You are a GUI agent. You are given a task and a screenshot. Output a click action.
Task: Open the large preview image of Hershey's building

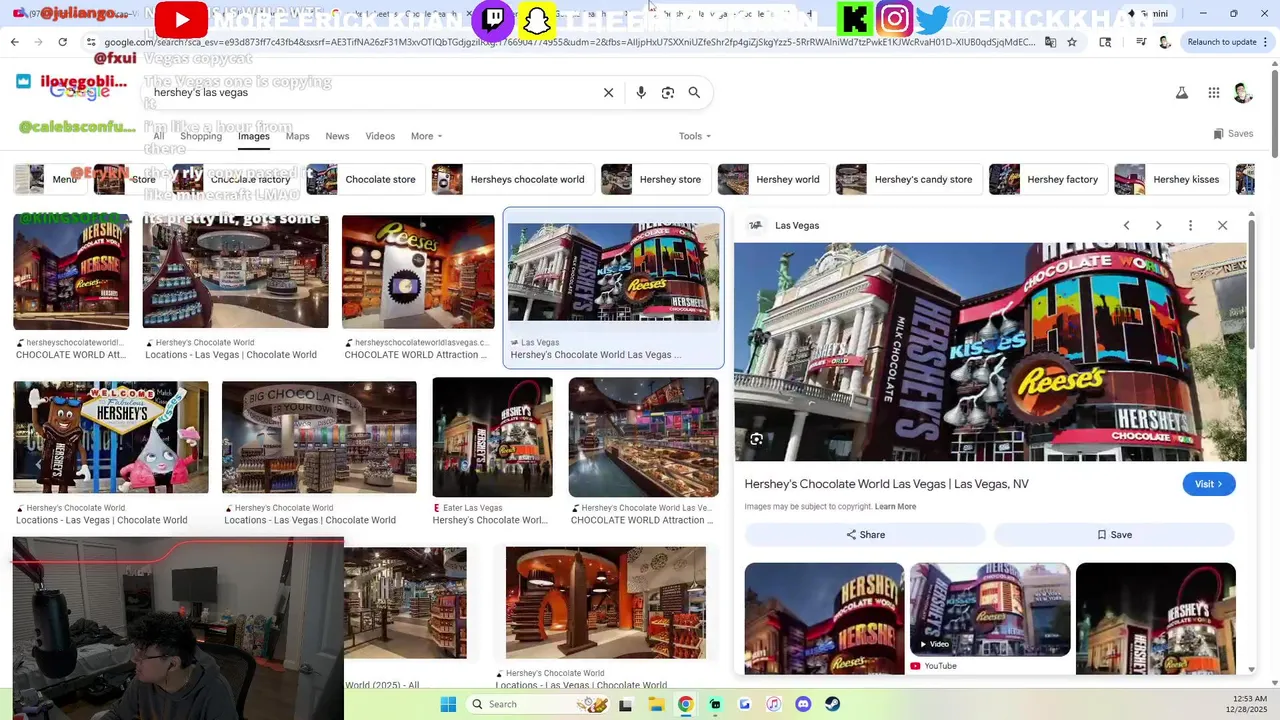click(990, 352)
